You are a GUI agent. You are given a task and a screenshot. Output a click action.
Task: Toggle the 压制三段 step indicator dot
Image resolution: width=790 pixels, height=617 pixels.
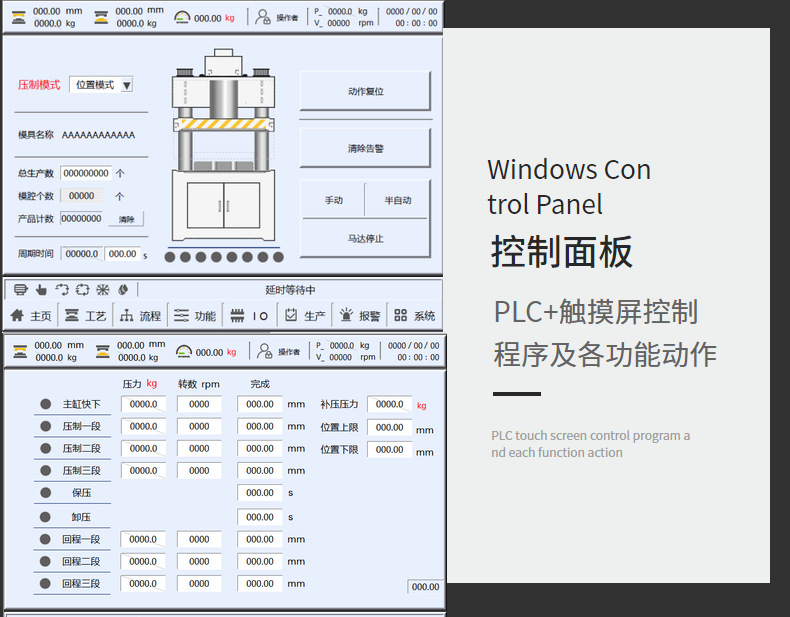click(45, 470)
